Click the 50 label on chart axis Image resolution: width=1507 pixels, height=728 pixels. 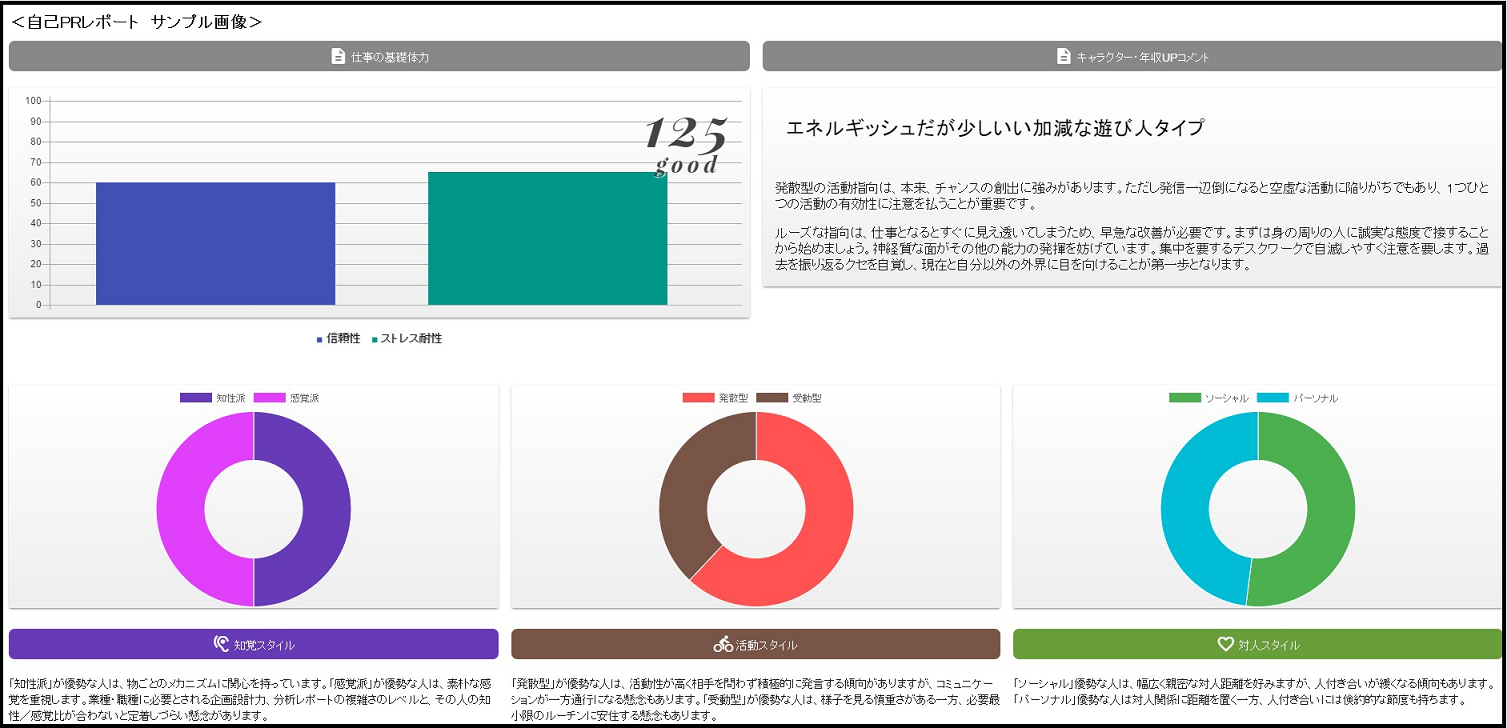click(x=36, y=203)
